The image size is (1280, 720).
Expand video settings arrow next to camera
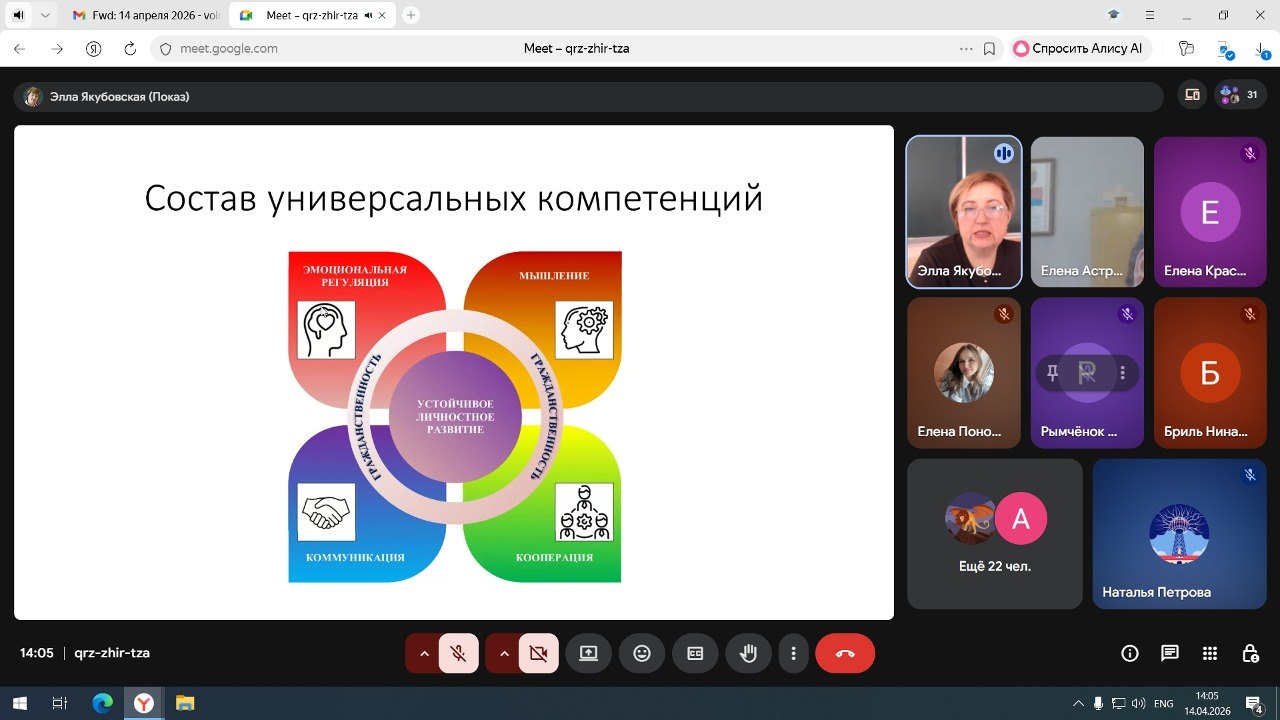(504, 653)
